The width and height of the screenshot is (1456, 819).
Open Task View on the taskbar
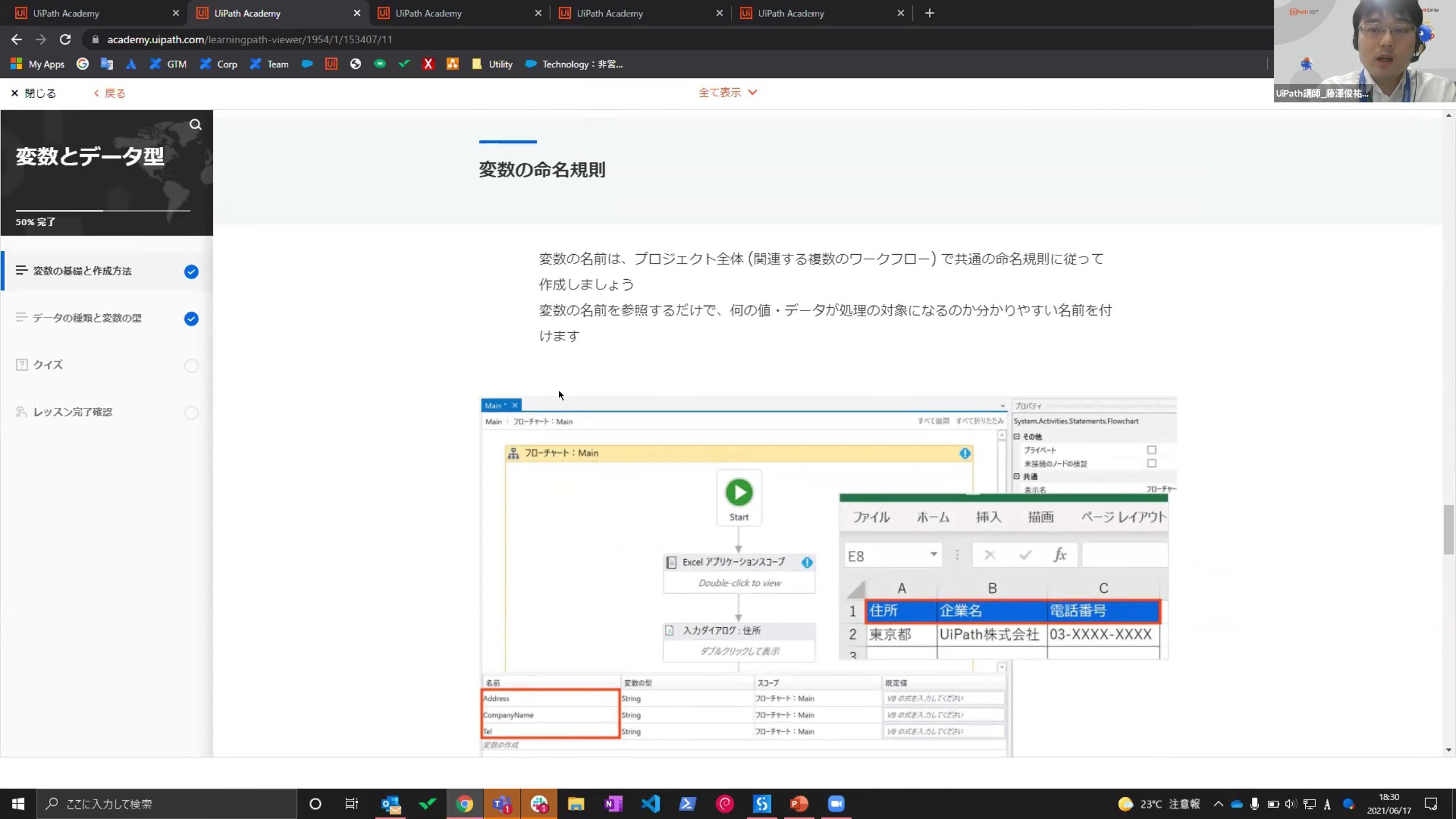[352, 804]
